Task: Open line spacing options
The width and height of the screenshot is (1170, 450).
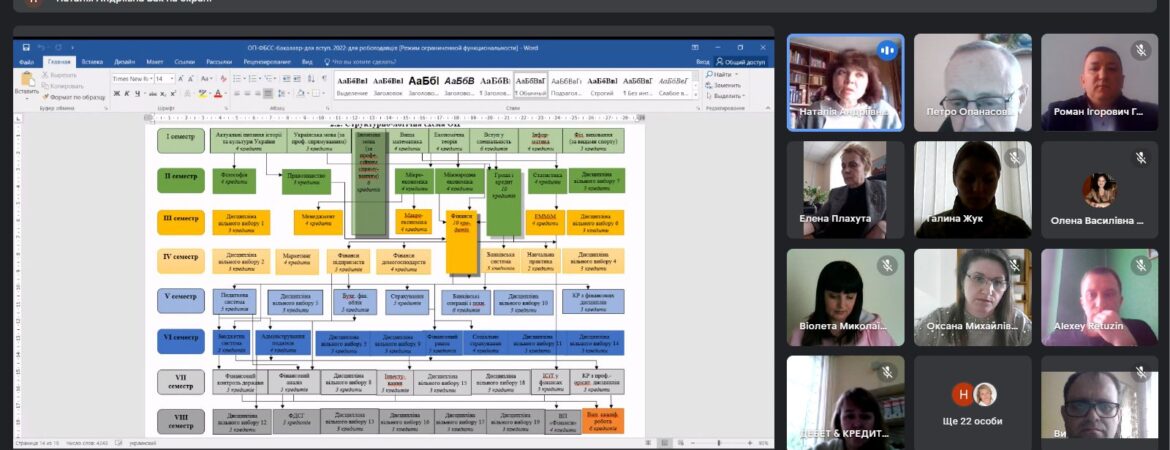Action: [282, 93]
